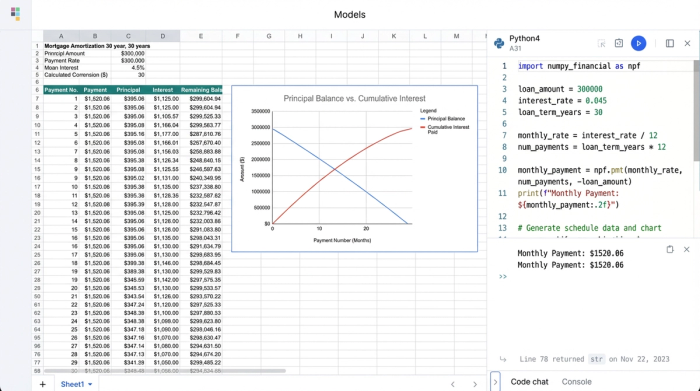Viewport: 700px width, 391px height.
Task: Add a new sheet with plus button
Action: click(x=42, y=384)
